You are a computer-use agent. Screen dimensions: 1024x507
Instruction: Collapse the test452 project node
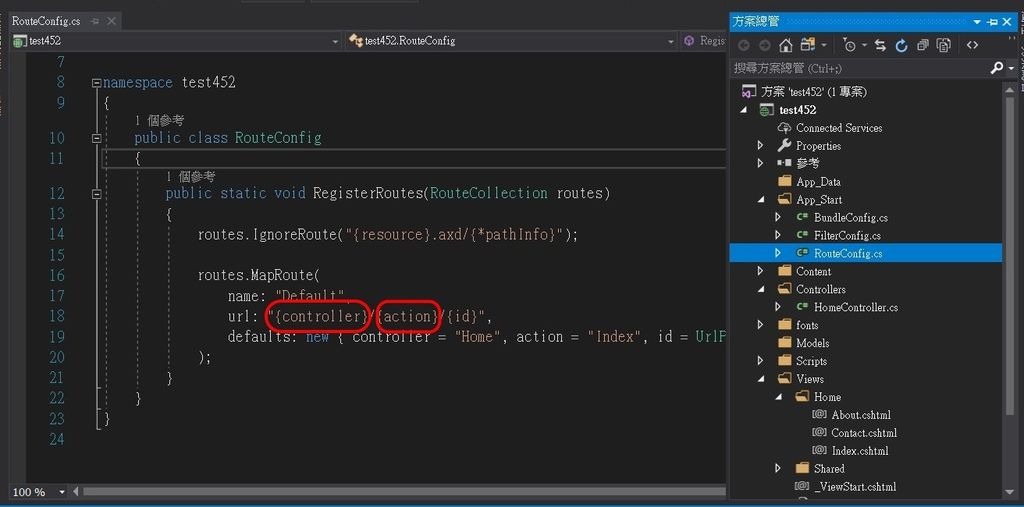(x=743, y=110)
